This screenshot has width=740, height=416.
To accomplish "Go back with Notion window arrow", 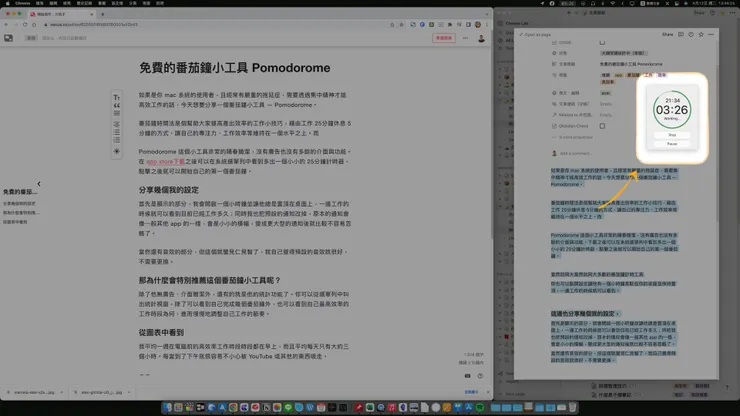I will (x=569, y=13).
